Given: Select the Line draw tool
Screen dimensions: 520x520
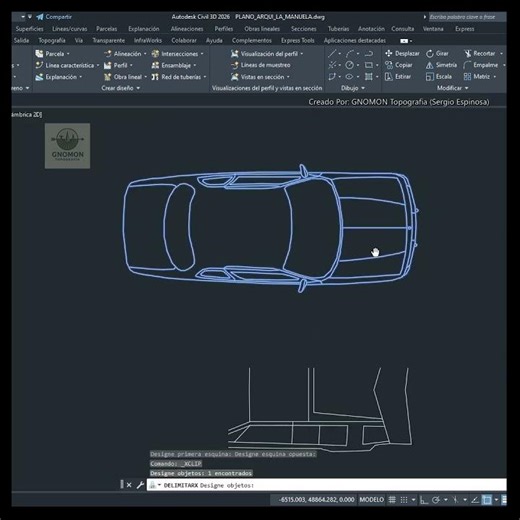Looking at the screenshot, I should tap(332, 53).
